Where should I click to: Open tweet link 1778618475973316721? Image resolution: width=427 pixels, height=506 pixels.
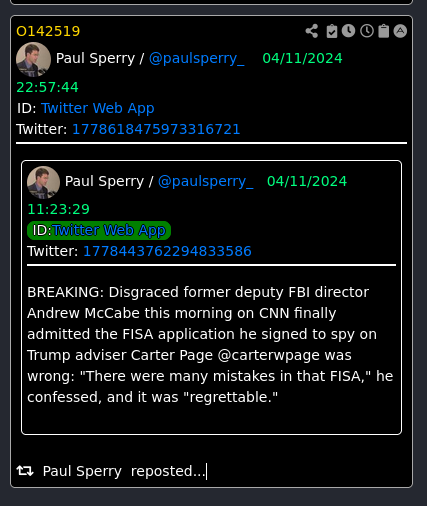(156, 129)
